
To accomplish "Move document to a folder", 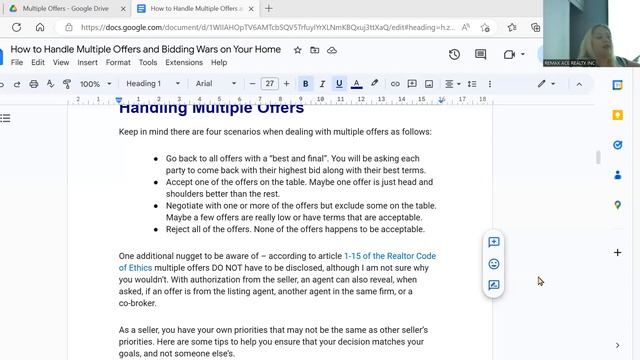I will 315,50.
